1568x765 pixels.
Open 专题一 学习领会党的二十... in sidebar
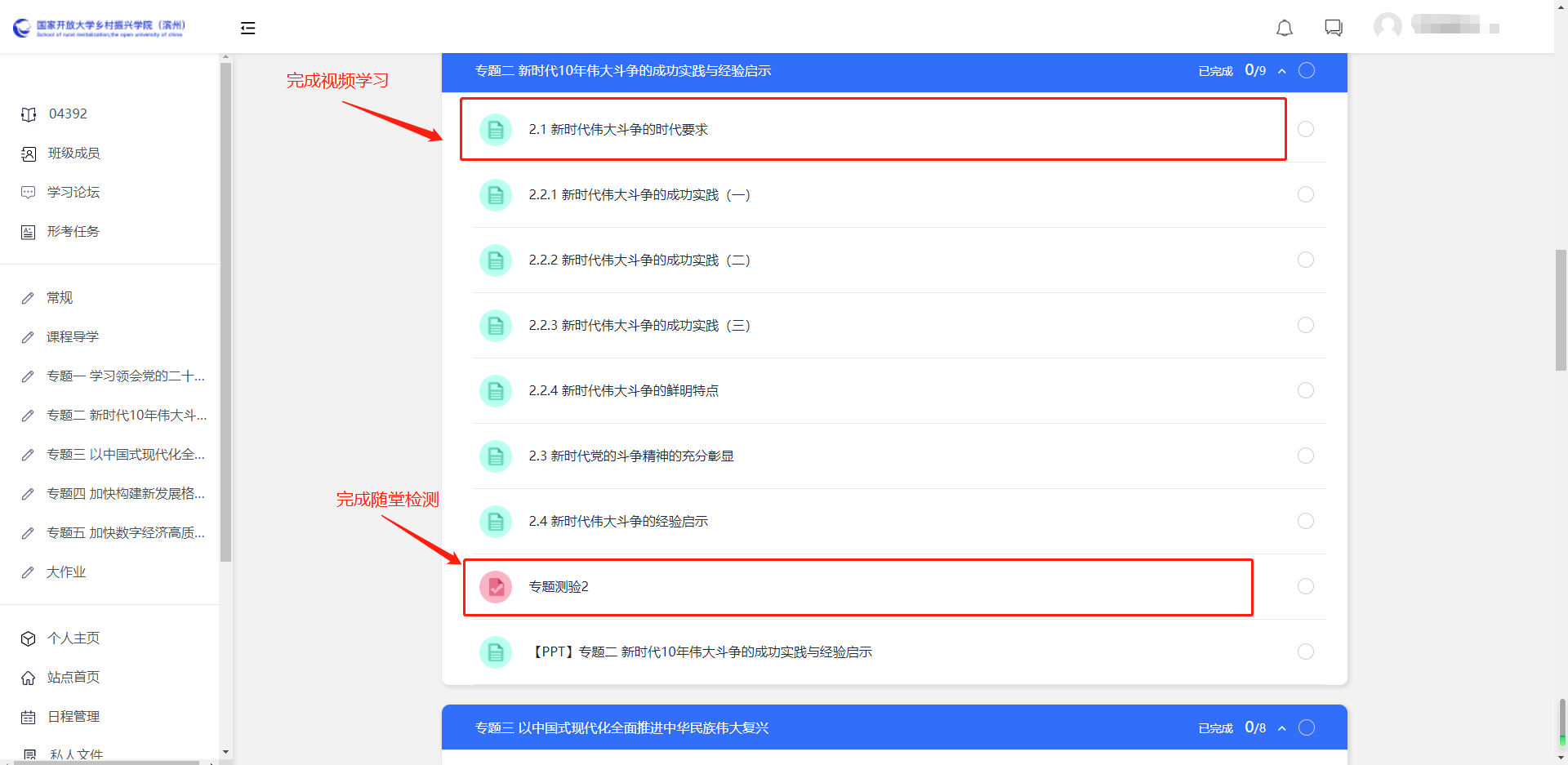tap(126, 376)
